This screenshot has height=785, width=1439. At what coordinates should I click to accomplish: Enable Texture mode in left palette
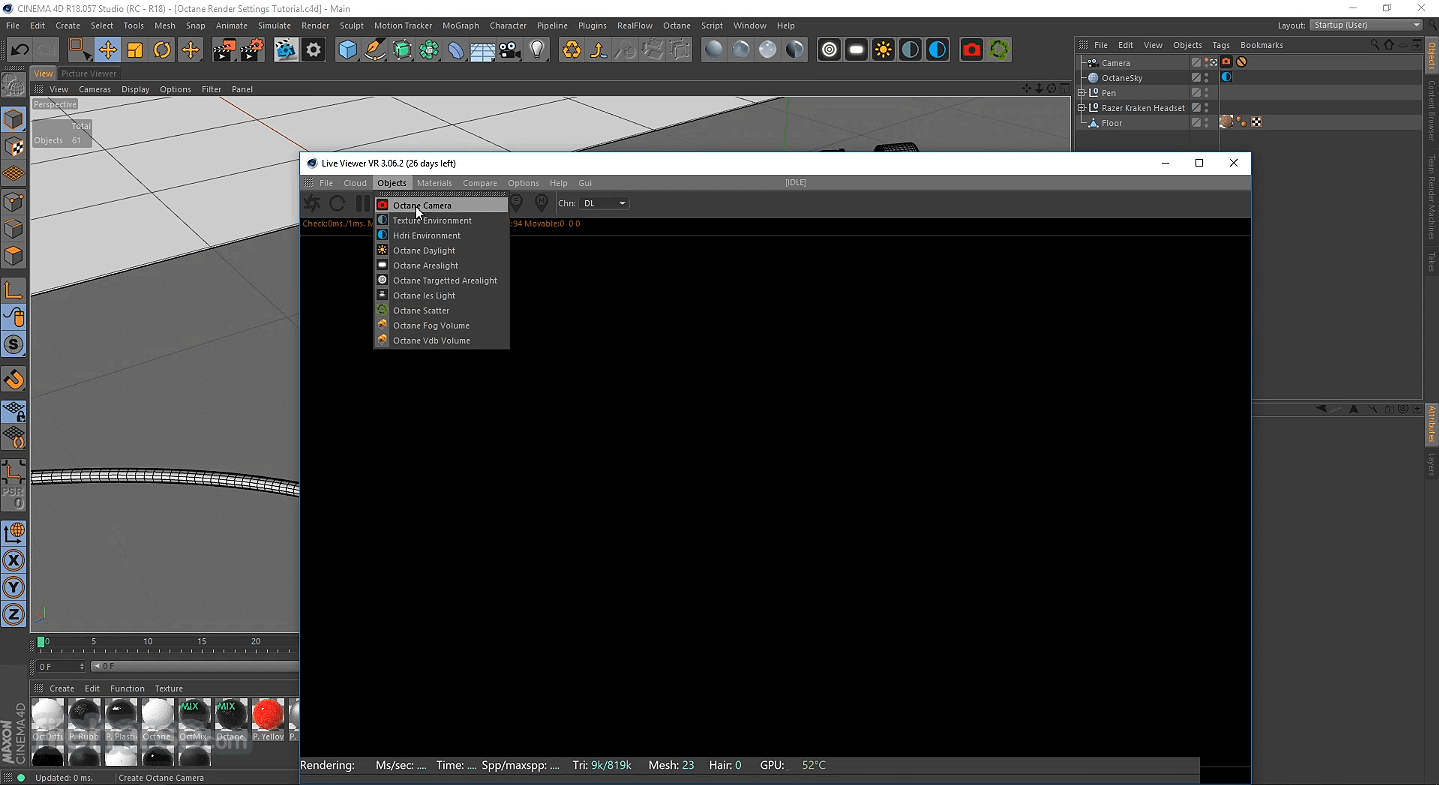(14, 147)
